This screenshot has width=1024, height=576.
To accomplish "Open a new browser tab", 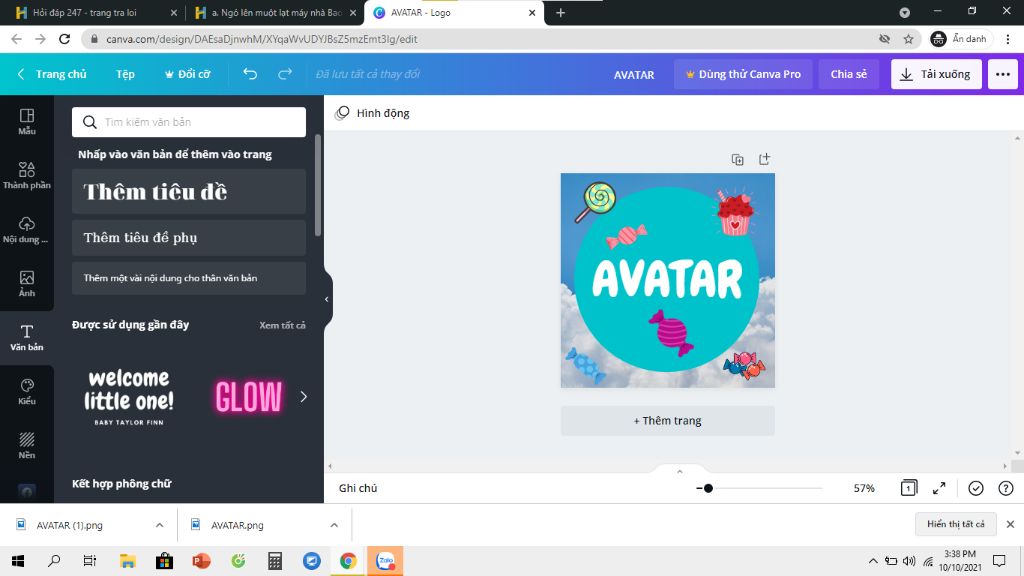I will point(560,12).
